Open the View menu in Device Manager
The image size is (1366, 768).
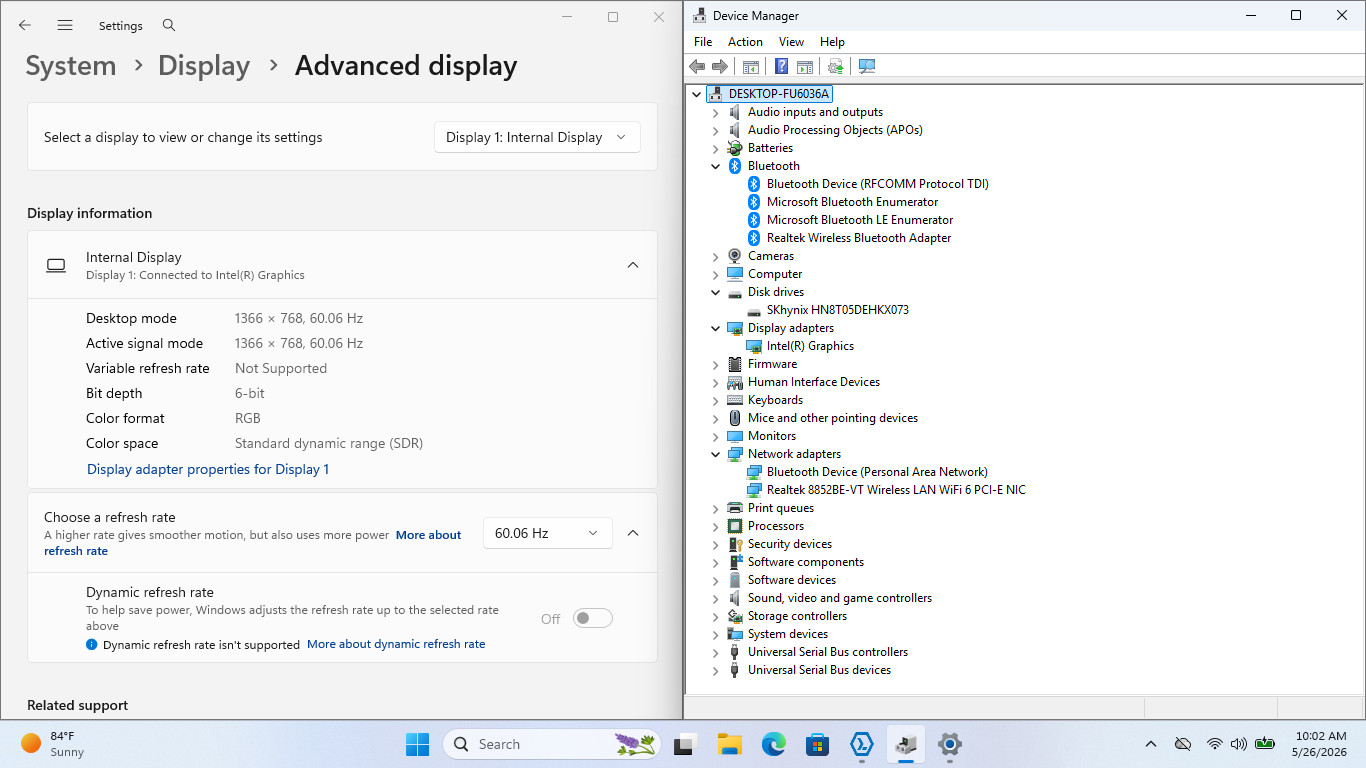(791, 42)
